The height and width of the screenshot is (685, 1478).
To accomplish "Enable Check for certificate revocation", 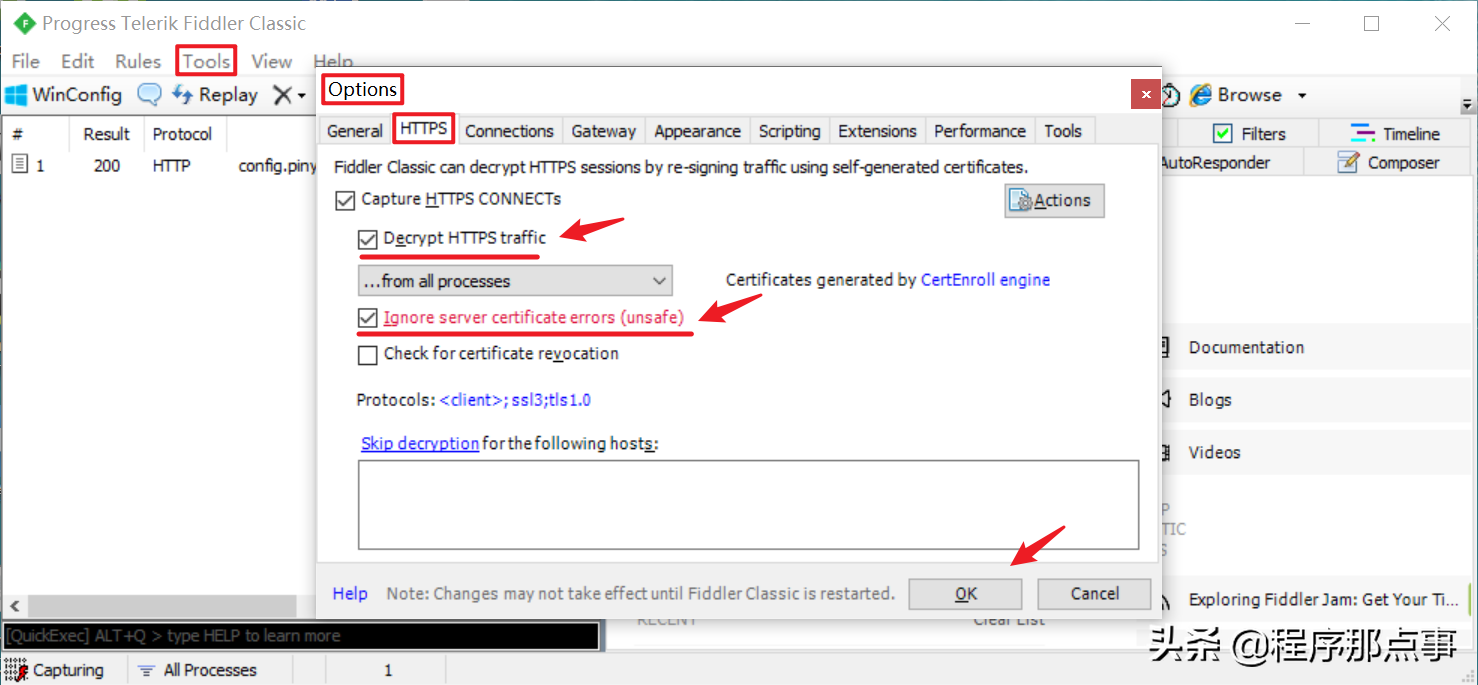I will [368, 354].
